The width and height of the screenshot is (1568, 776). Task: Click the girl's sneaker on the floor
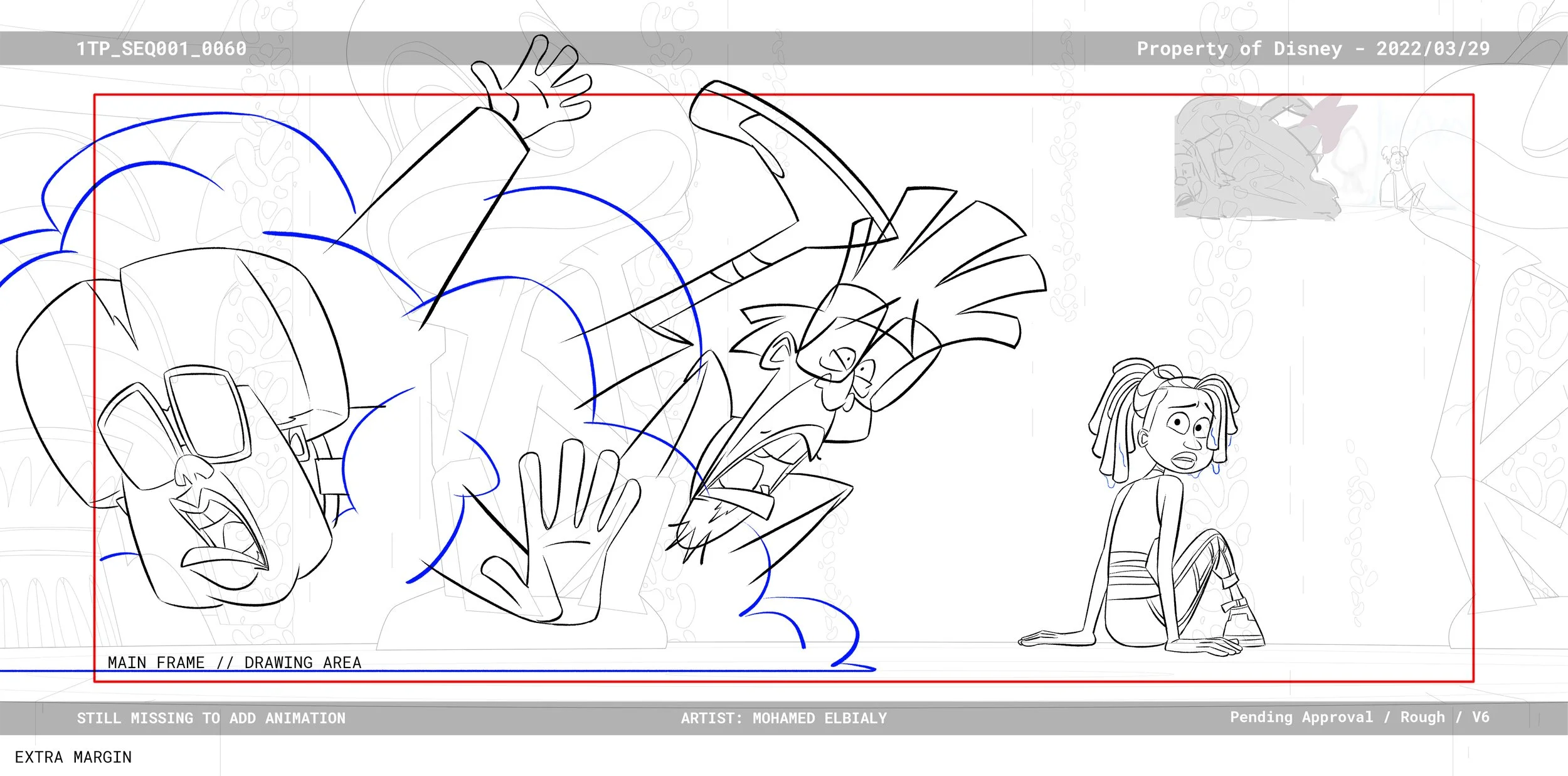pos(1242,624)
